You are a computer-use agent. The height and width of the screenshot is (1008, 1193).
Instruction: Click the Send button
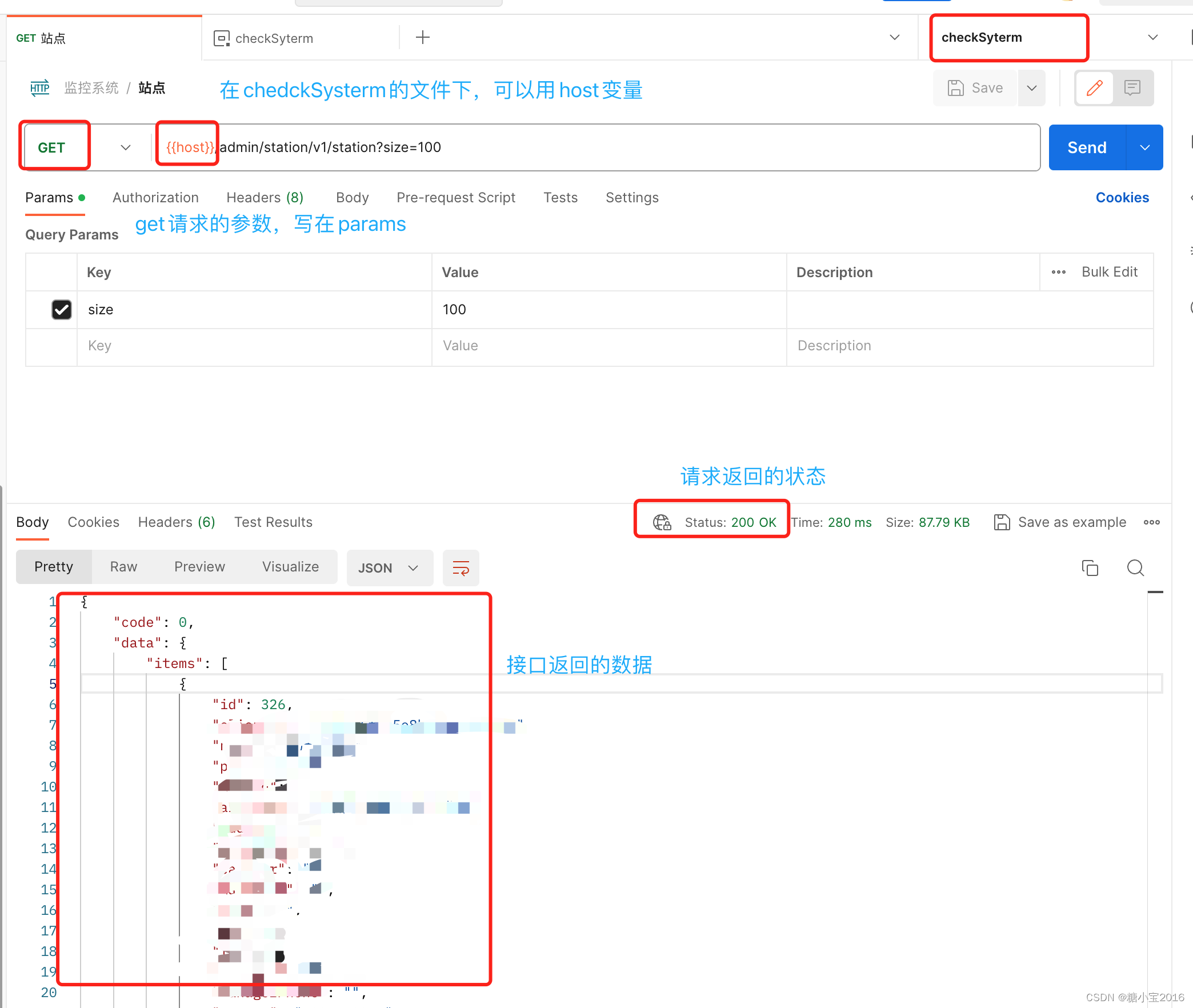click(1087, 147)
